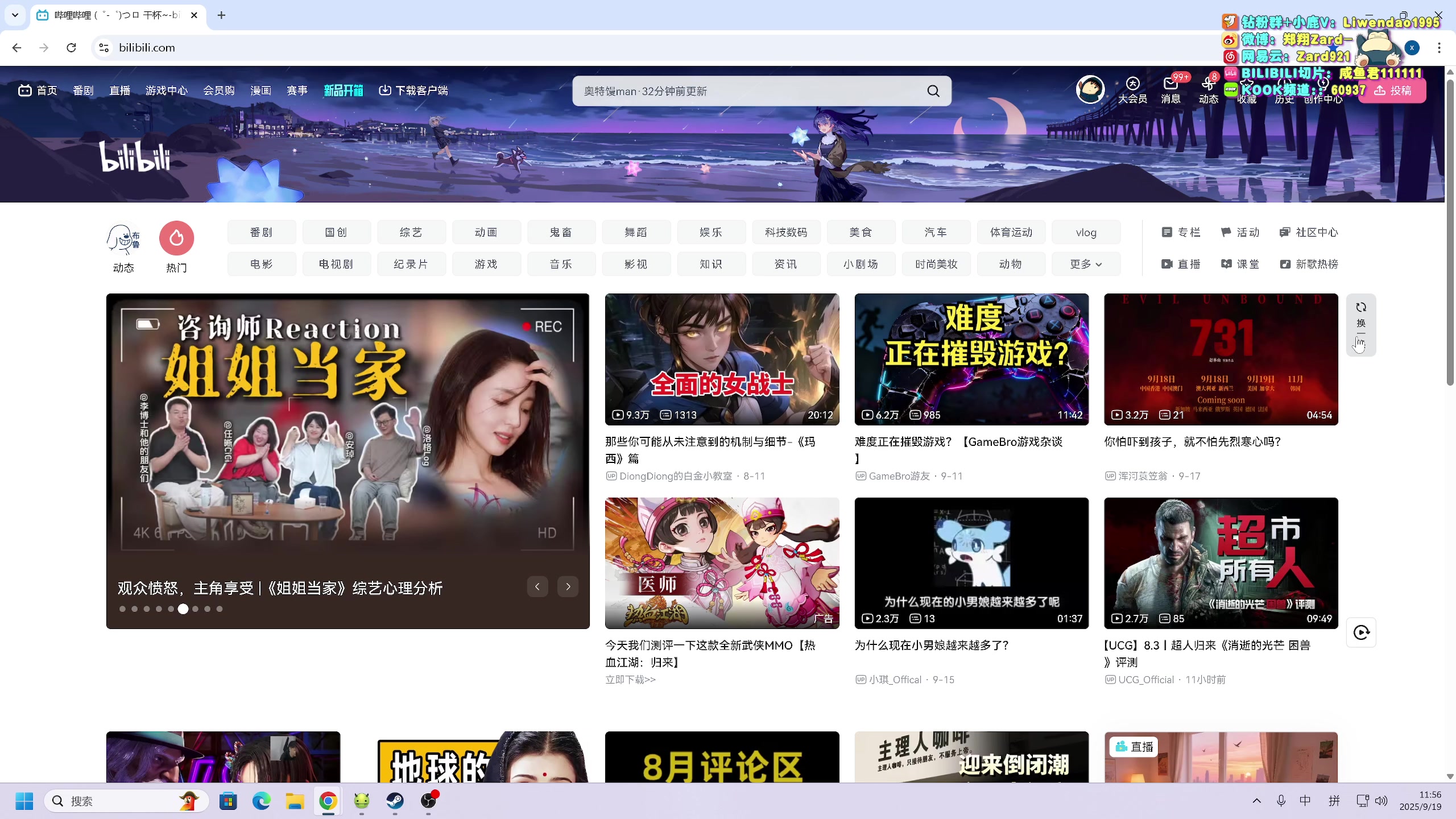
Task: Go back with the browser back arrow
Action: pyautogui.click(x=16, y=48)
